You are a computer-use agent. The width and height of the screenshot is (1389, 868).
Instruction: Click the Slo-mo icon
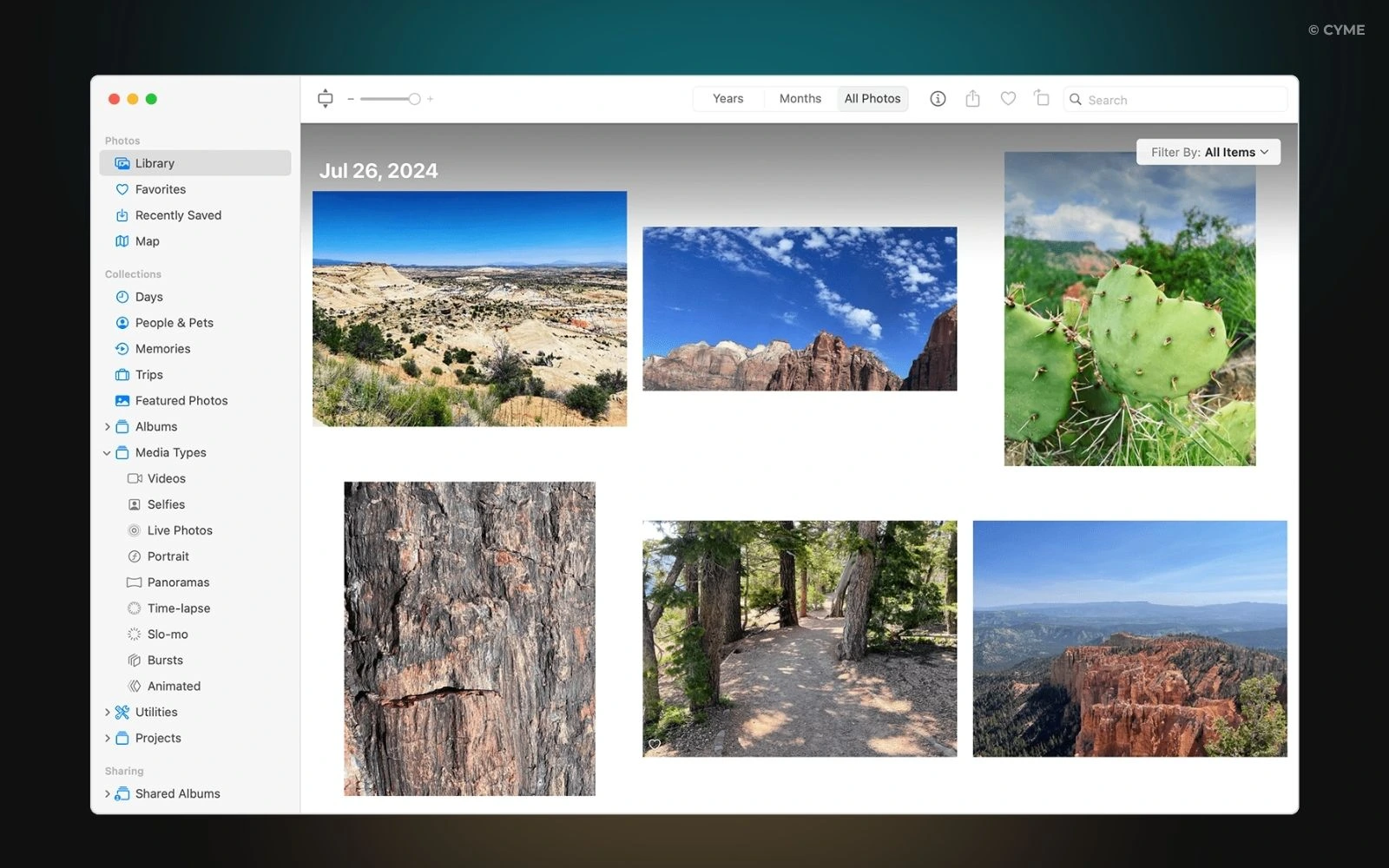pyautogui.click(x=135, y=635)
